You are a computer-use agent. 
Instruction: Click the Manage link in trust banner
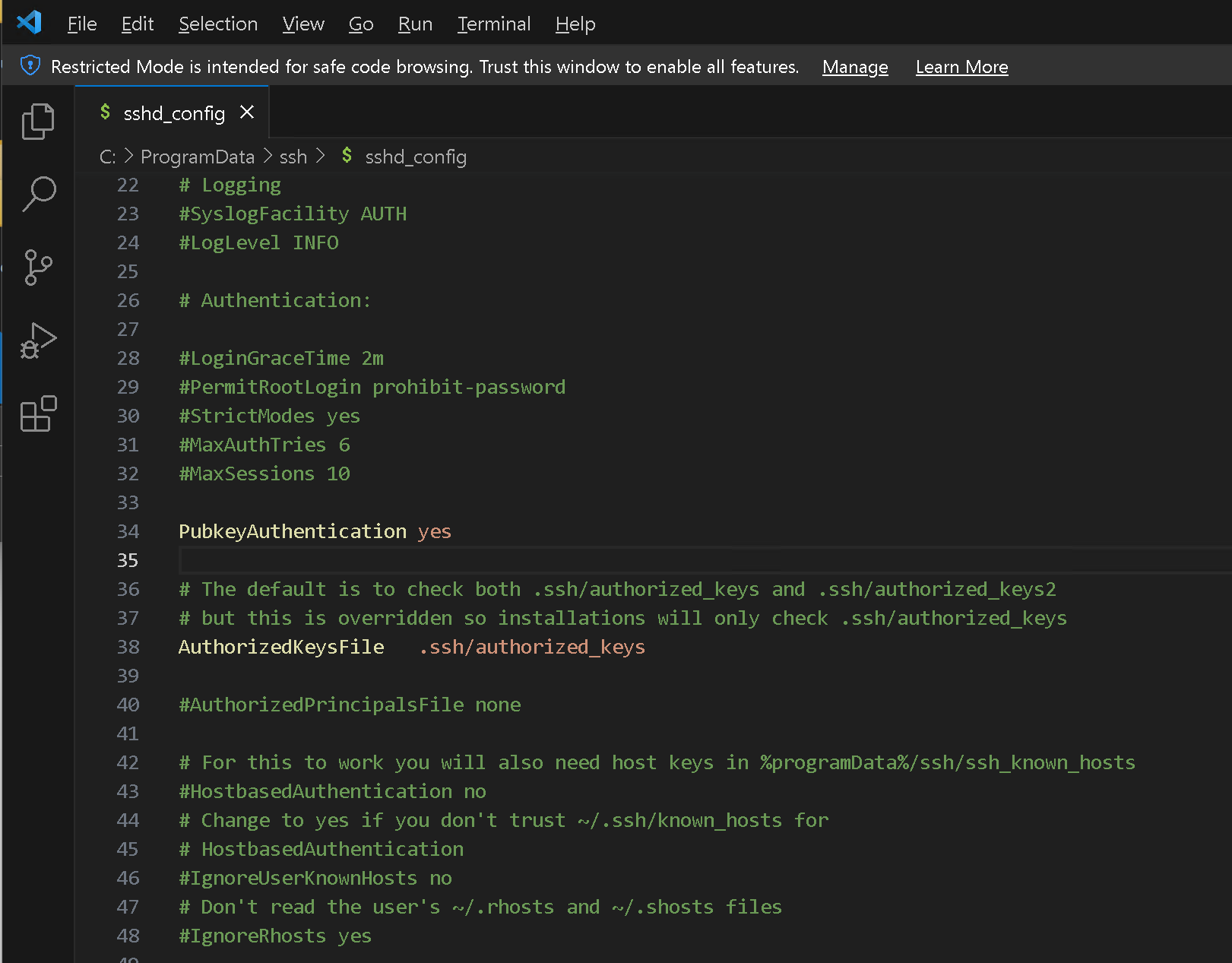pos(854,67)
